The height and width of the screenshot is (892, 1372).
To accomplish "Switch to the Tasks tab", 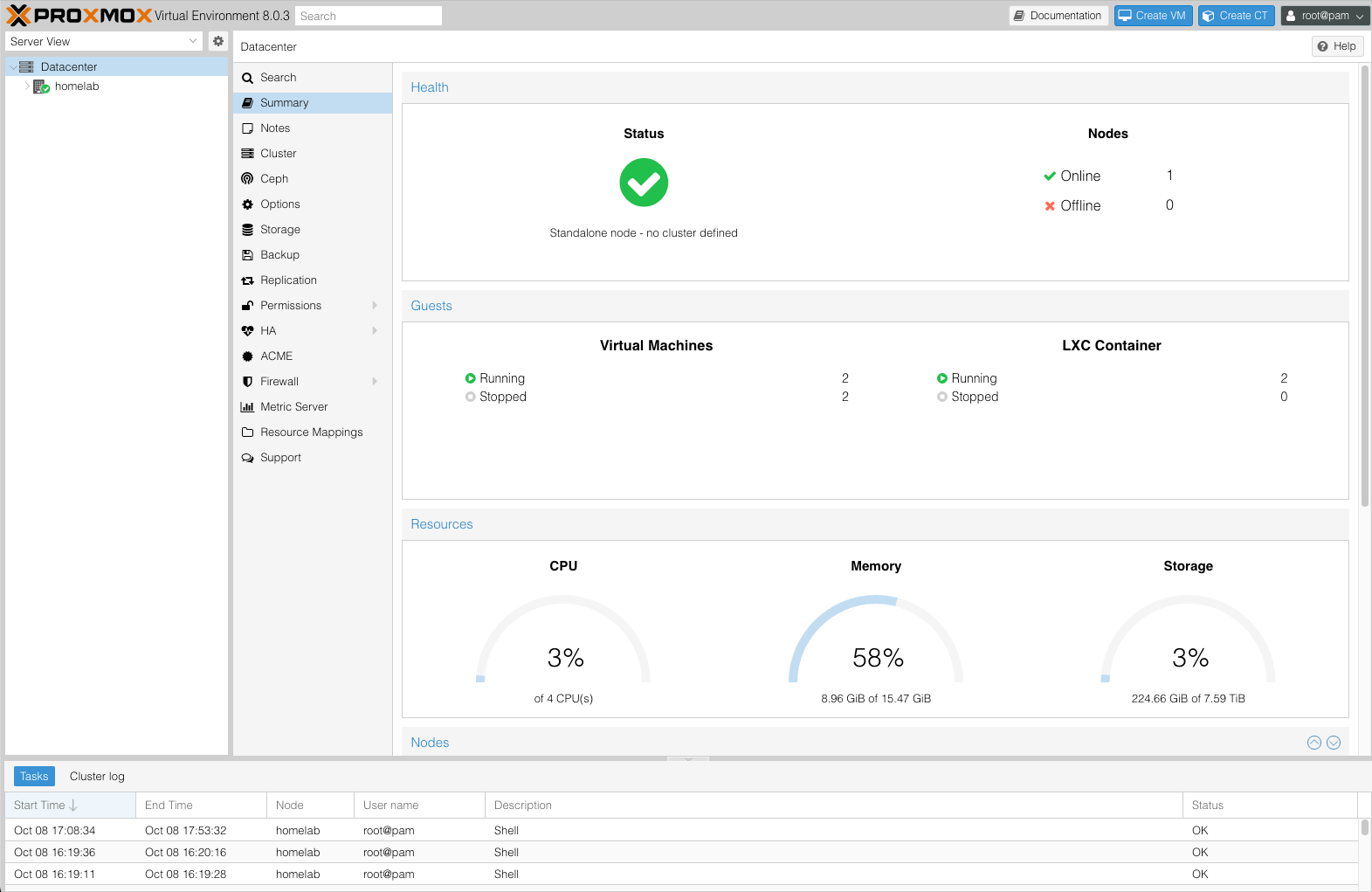I will point(34,777).
